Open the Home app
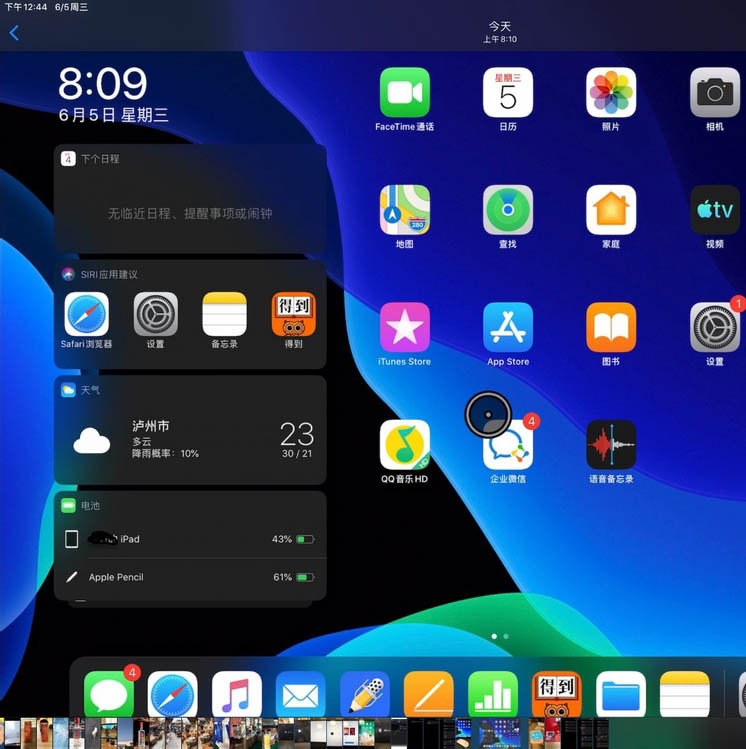This screenshot has width=746, height=749. pos(611,210)
